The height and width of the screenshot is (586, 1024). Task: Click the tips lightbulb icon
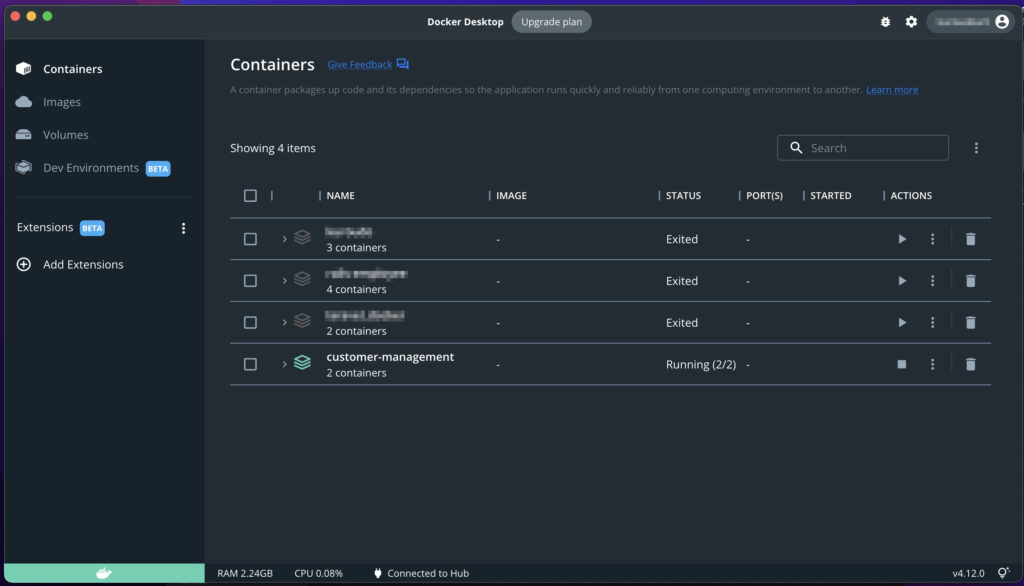tap(1004, 573)
